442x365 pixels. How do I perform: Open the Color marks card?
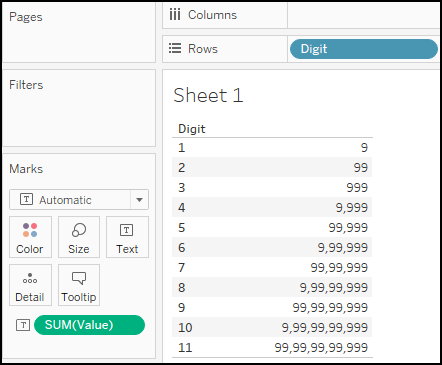30,237
